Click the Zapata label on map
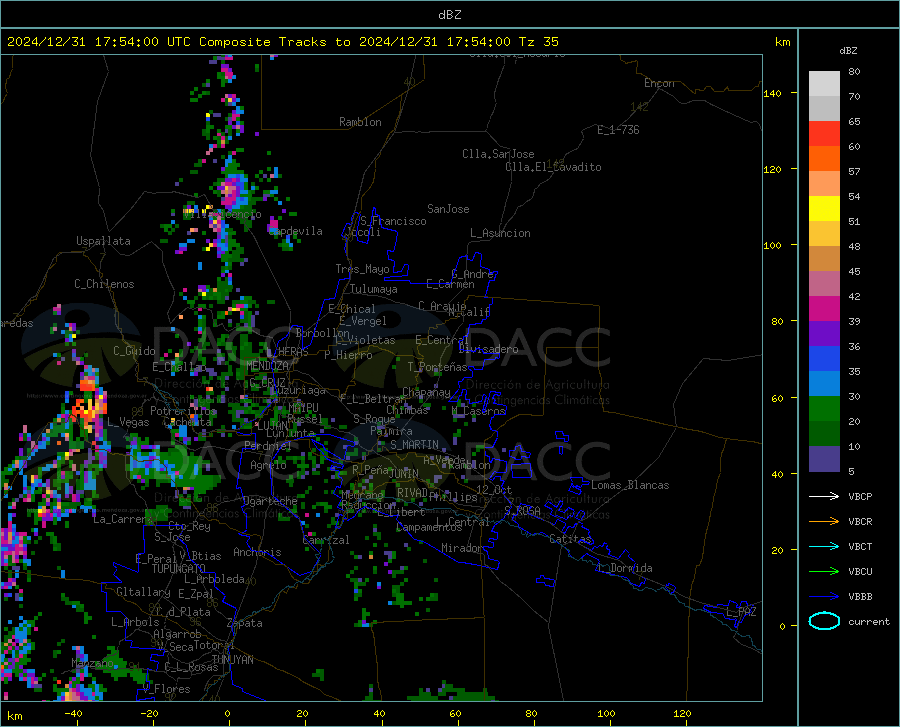Viewport: 900px width, 727px height. (245, 623)
